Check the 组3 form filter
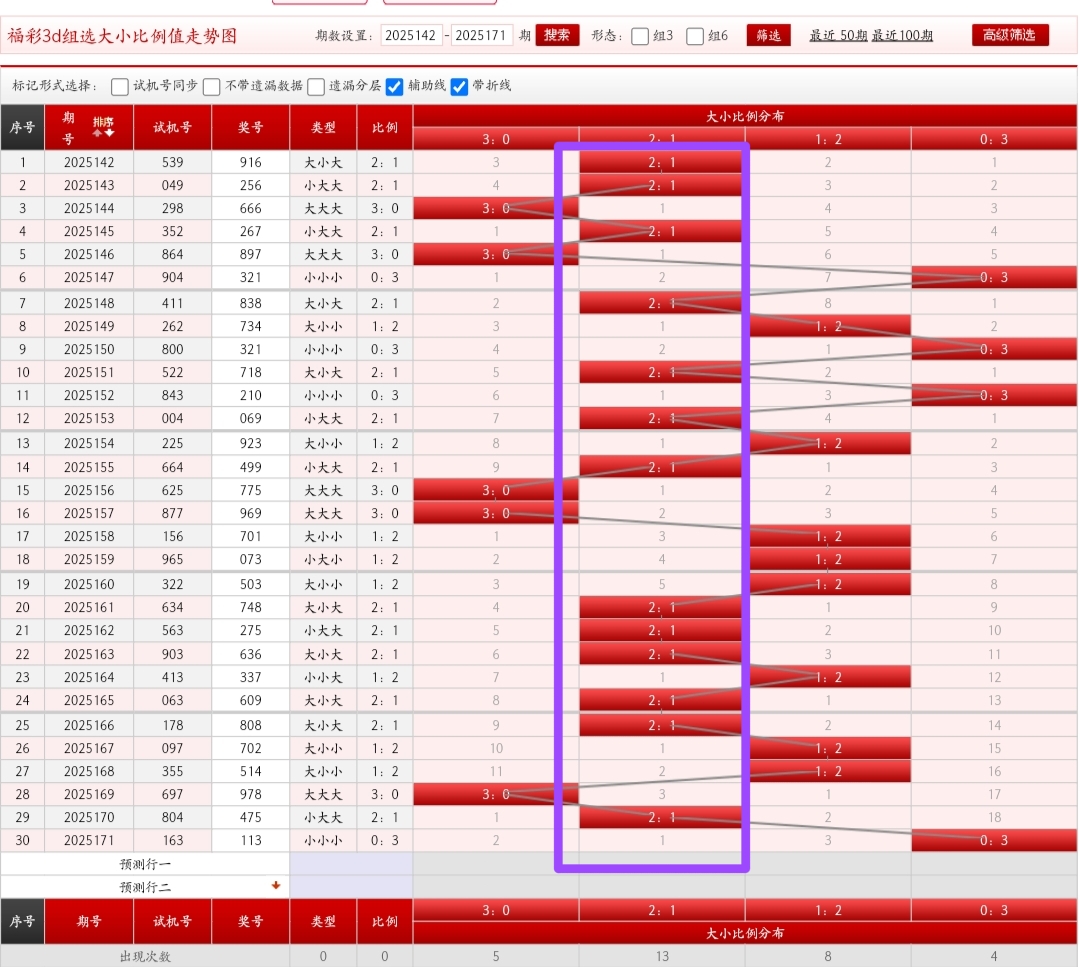The image size is (1080, 967). [640, 36]
